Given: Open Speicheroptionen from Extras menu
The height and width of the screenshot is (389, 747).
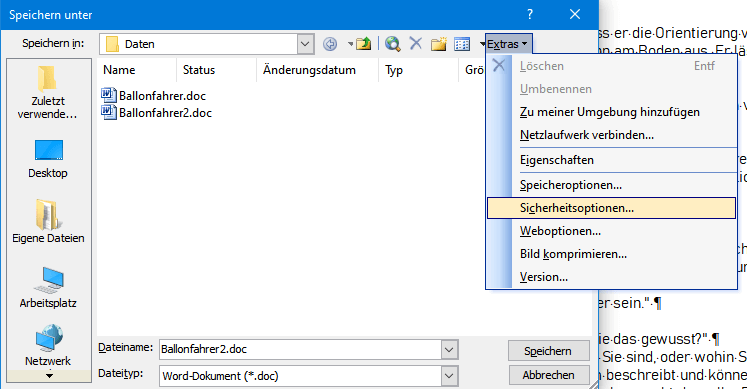Looking at the screenshot, I should click(612, 185).
